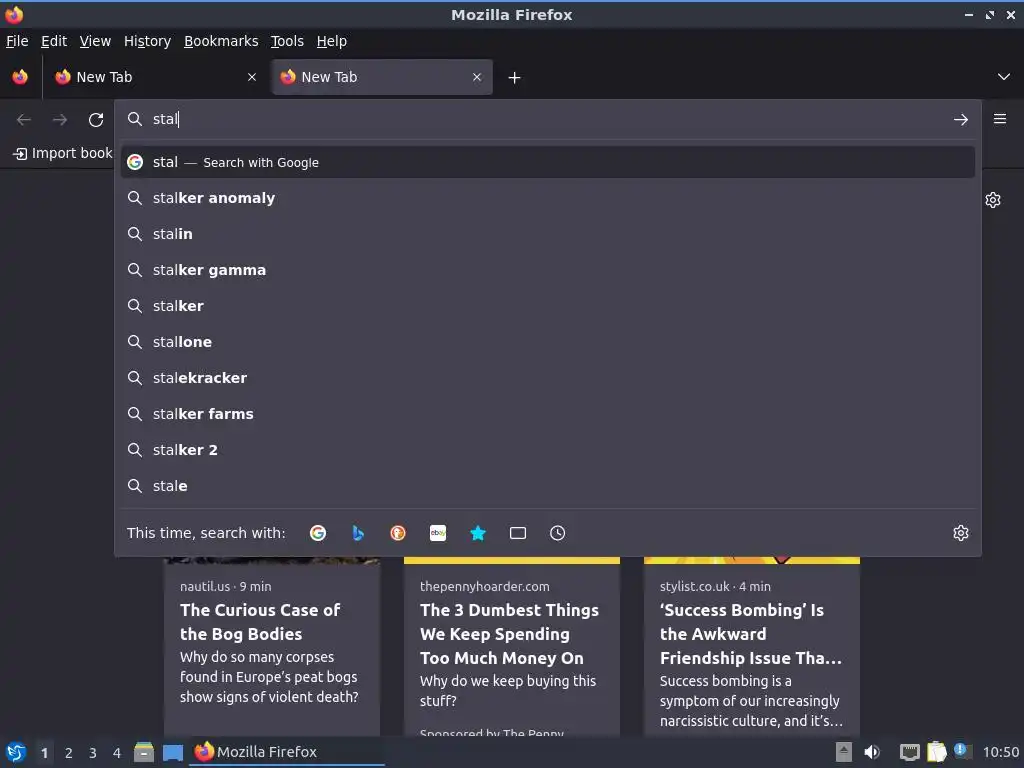Open the File menu
This screenshot has width=1024, height=768.
pos(17,41)
